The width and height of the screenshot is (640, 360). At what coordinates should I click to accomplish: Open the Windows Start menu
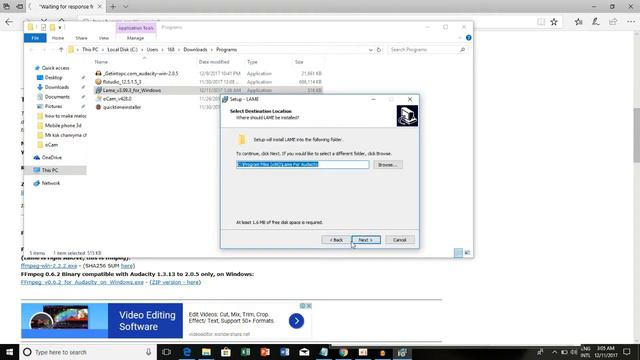(x=9, y=352)
